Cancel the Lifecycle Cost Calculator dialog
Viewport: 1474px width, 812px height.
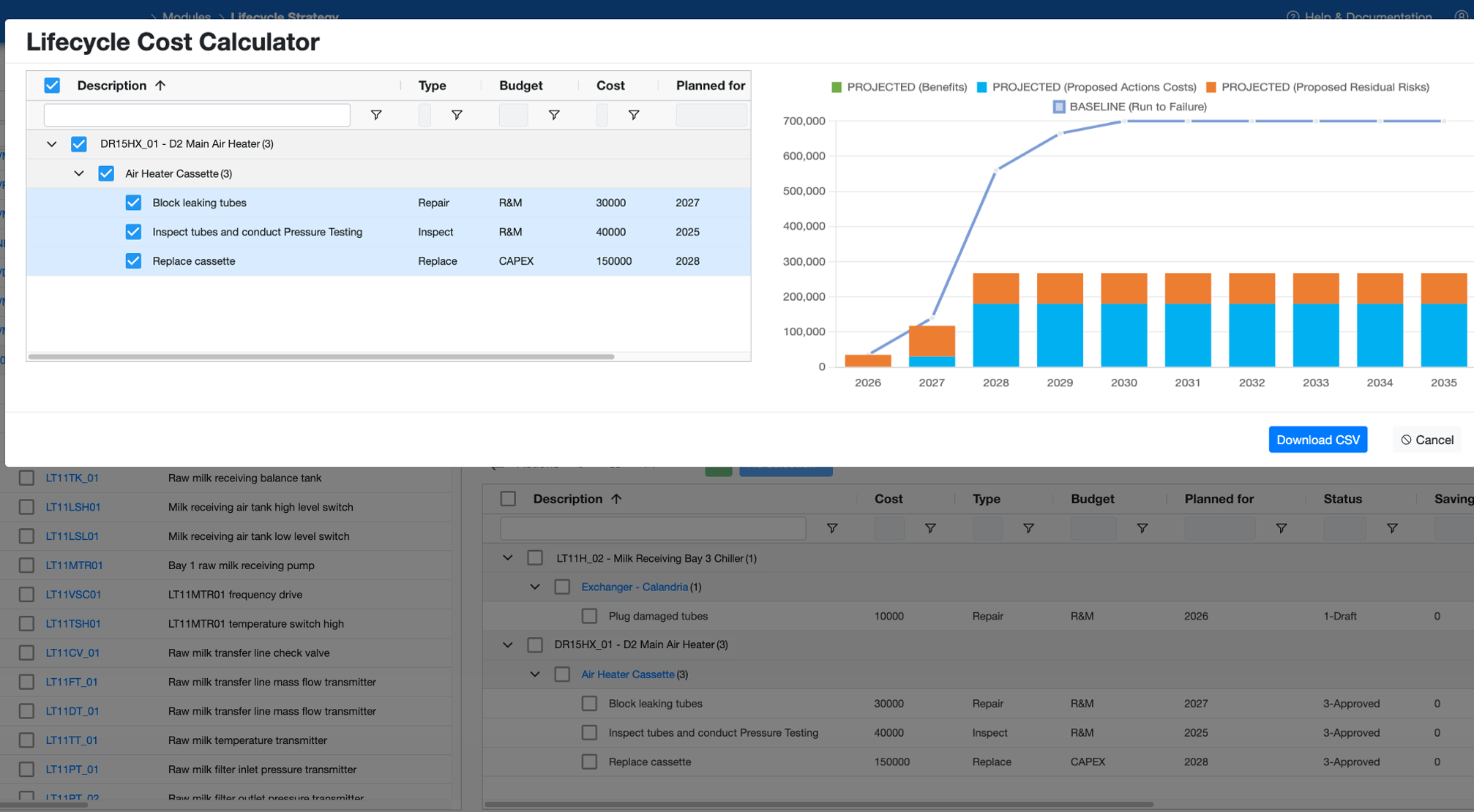click(x=1427, y=440)
